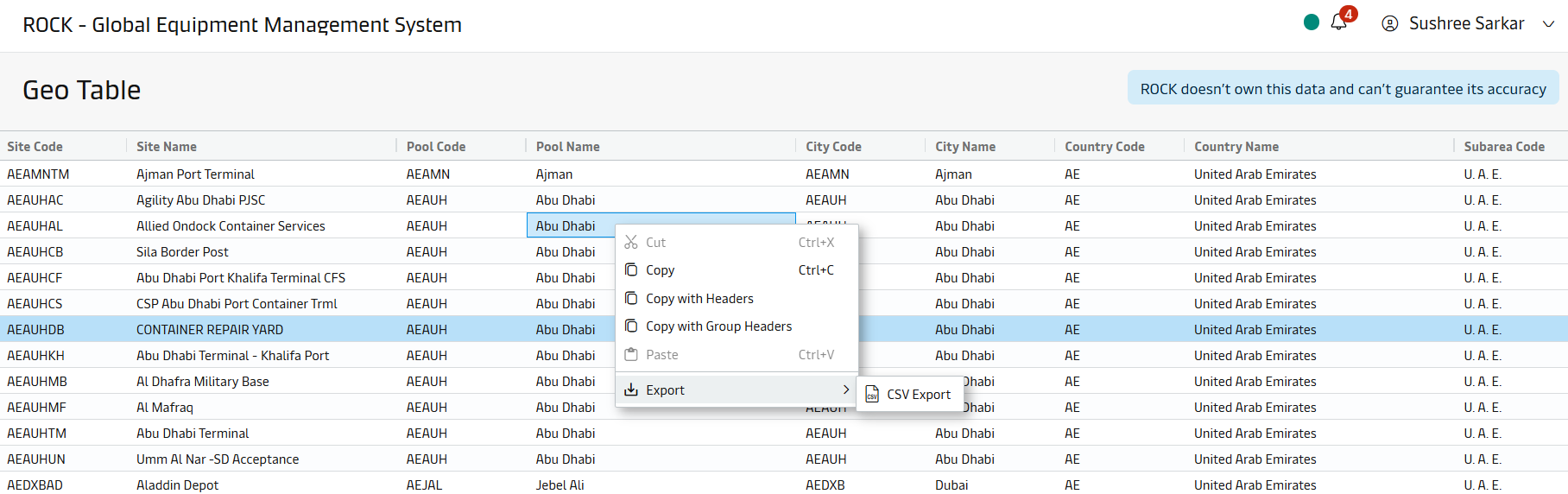Sort by the Site Code column header

pos(35,147)
